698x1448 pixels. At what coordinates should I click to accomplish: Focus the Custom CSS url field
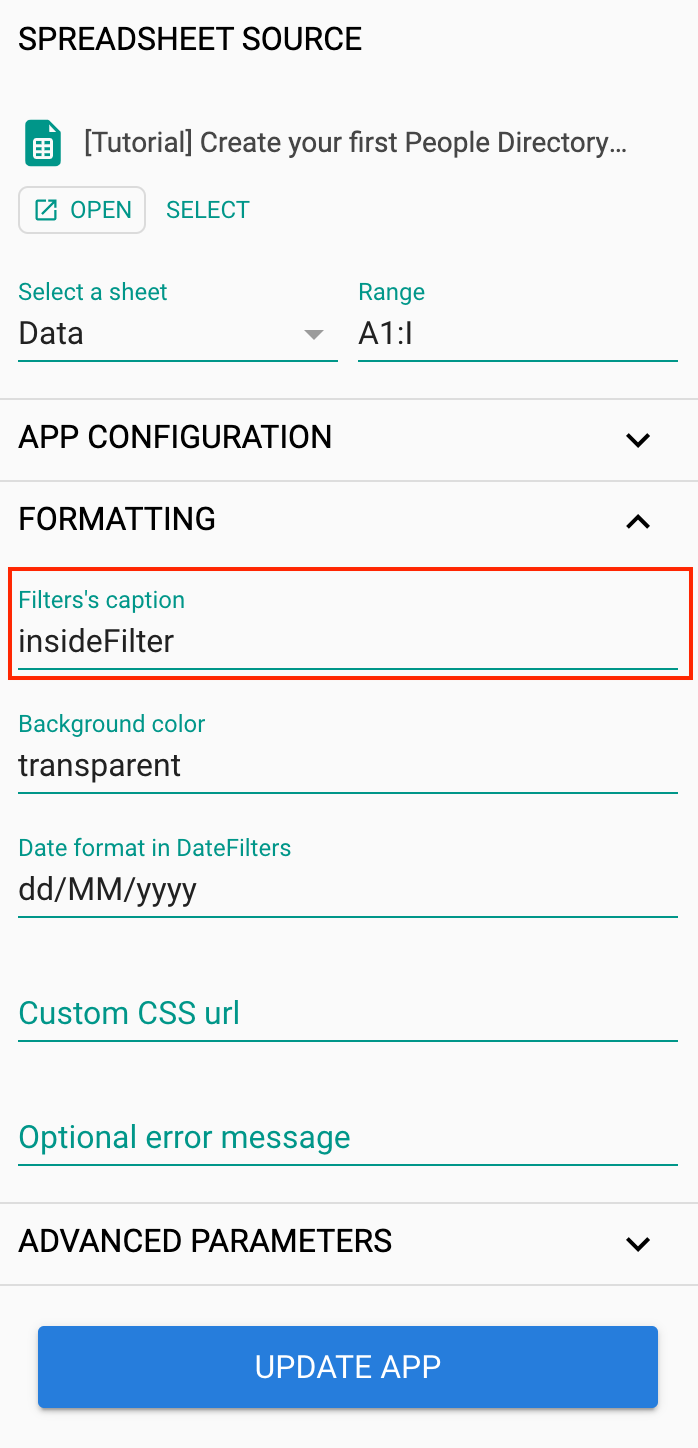point(348,1014)
